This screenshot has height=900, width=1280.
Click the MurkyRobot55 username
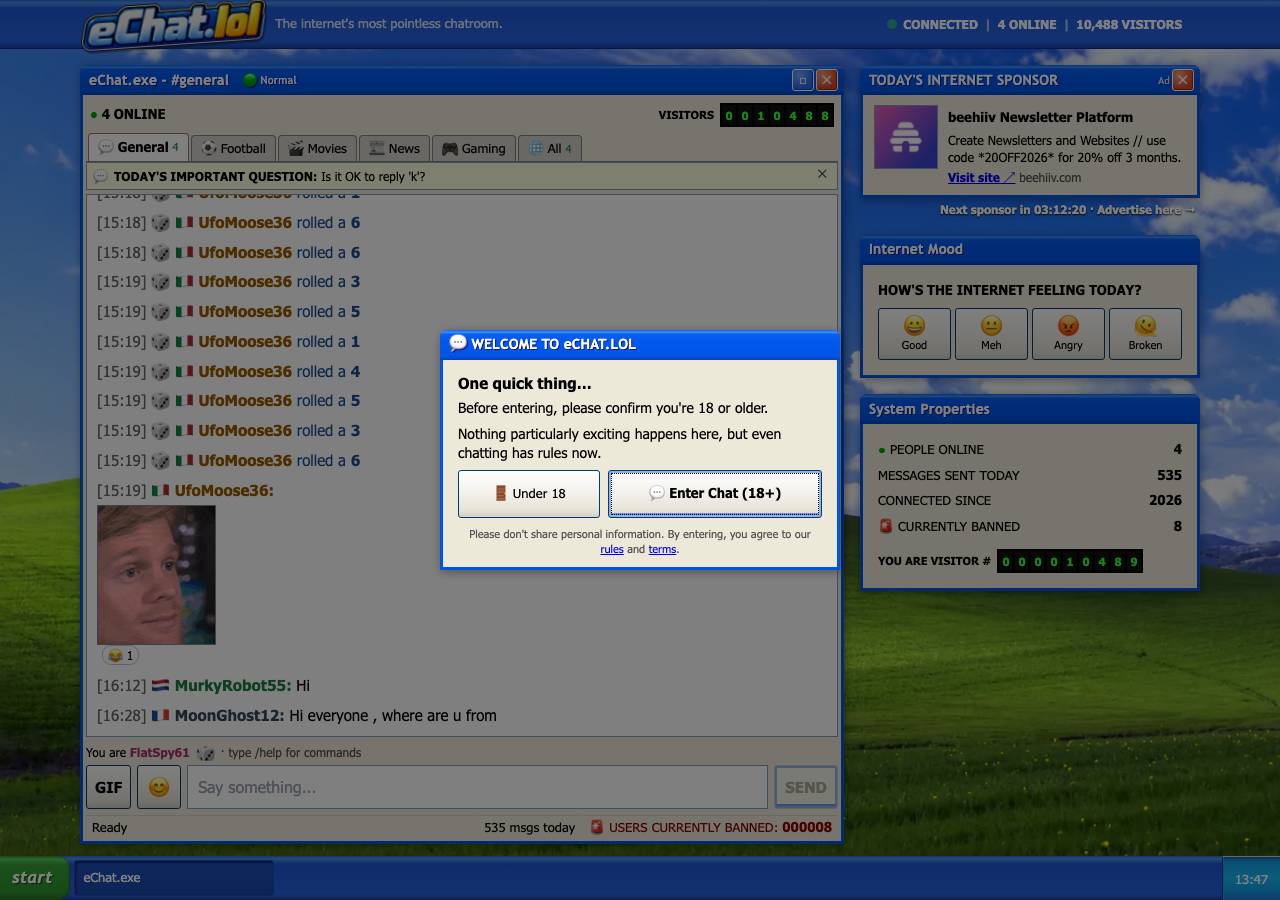233,686
